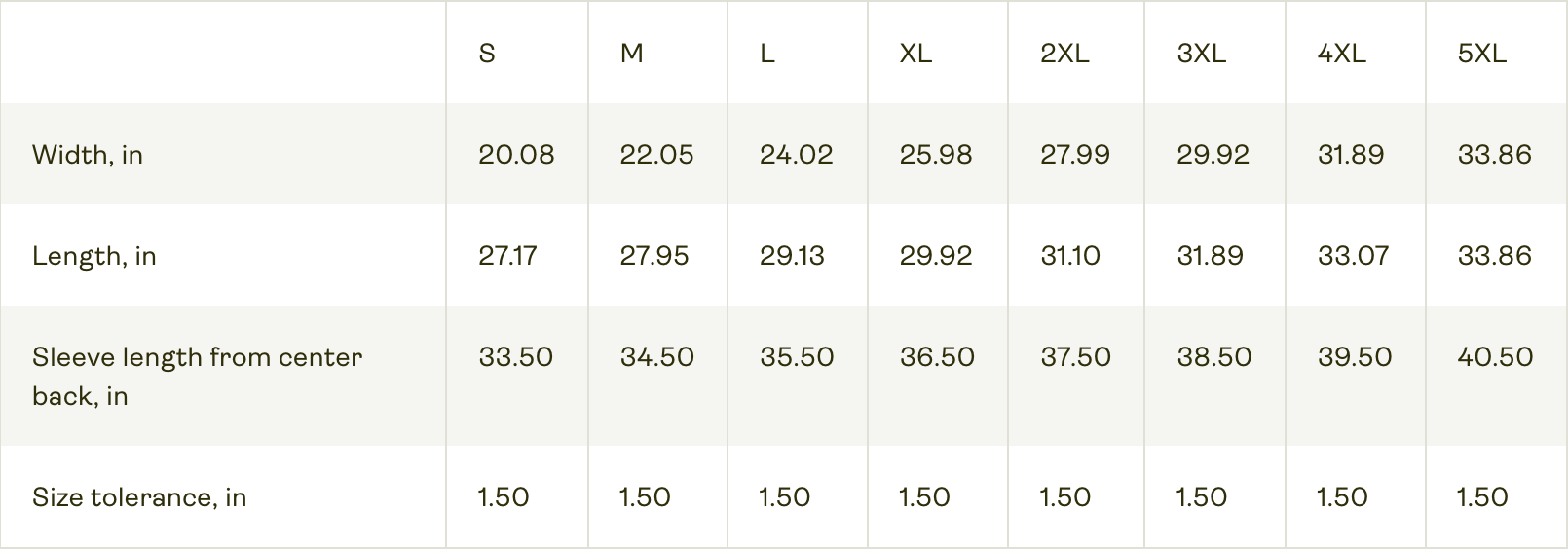Select the 2XL size header
1568x549 pixels.
click(x=1064, y=54)
